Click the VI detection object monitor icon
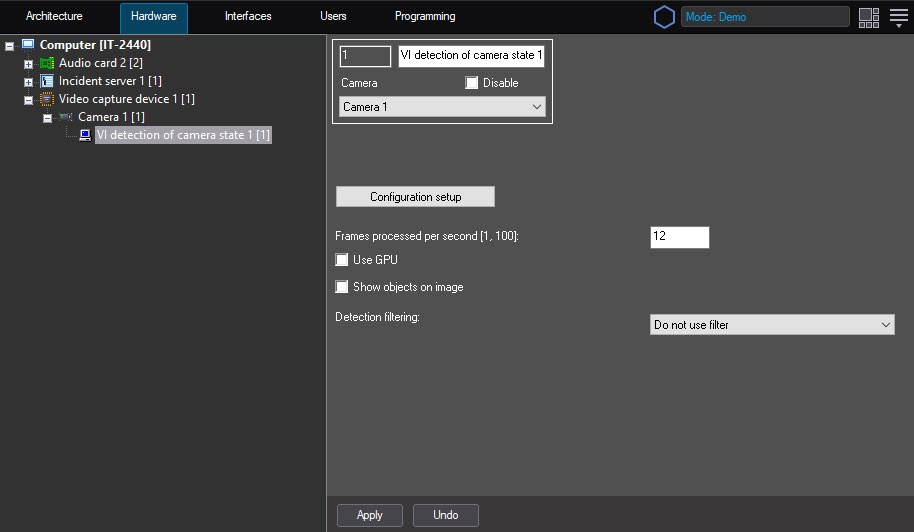This screenshot has height=532, width=914. [x=85, y=135]
